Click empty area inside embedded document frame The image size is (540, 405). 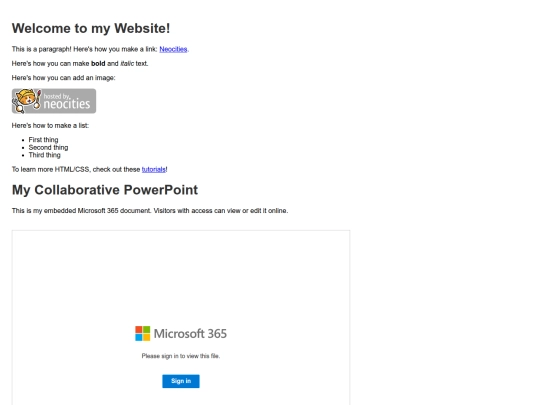pyautogui.click(x=181, y=276)
